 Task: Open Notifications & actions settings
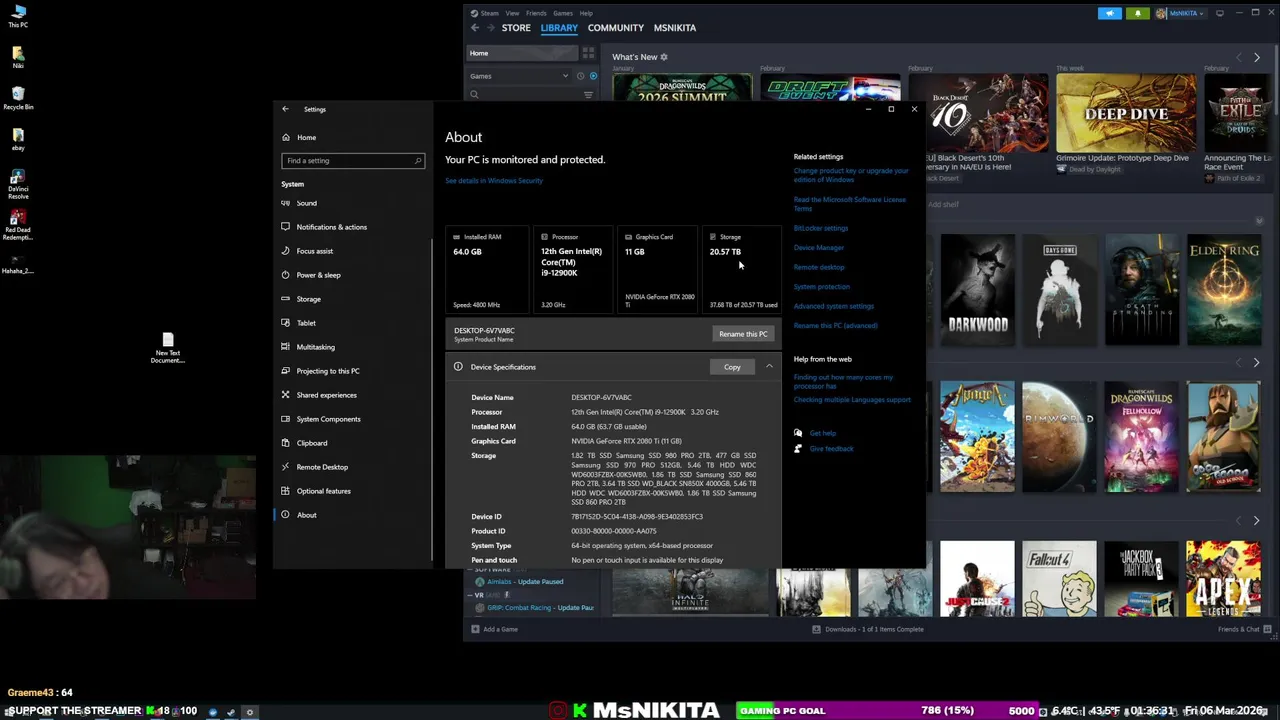point(331,227)
